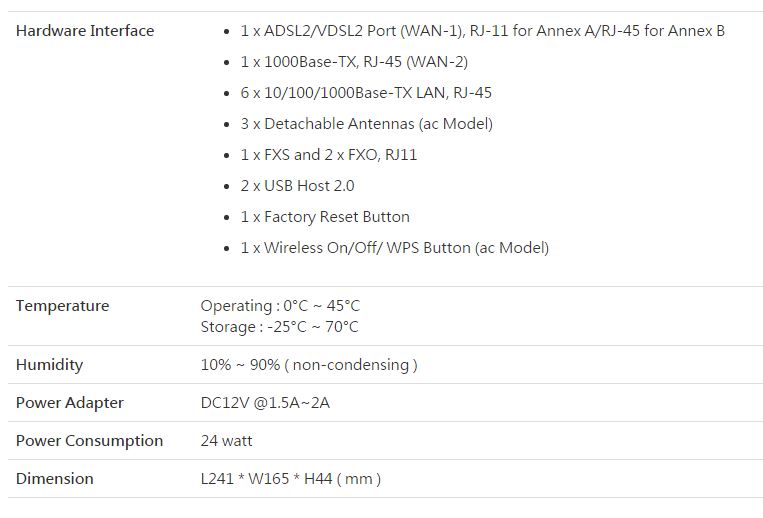Click the Hardware Interface row label
763x518 pixels.
(85, 31)
